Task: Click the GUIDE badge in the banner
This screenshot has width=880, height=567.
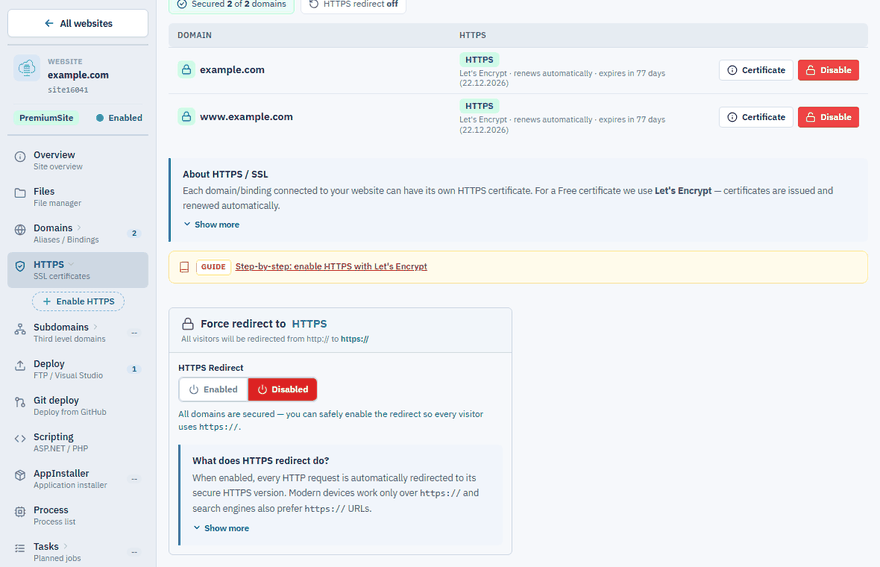Action: coord(213,267)
